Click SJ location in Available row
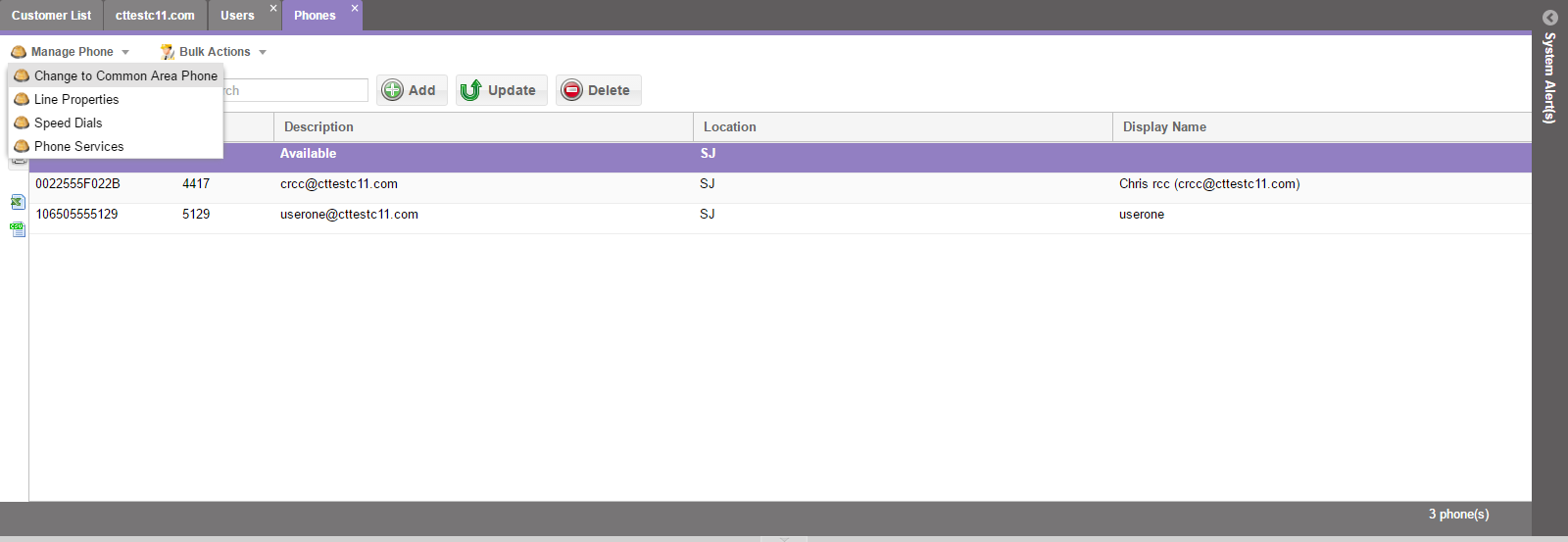Screen dimensions: 1568x542 [708, 154]
